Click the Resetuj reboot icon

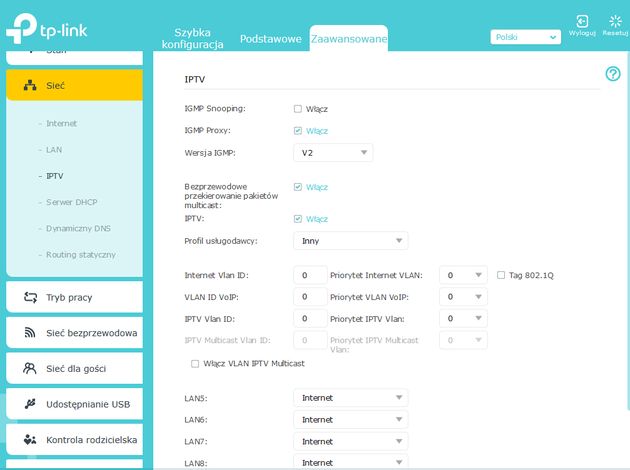pos(615,21)
